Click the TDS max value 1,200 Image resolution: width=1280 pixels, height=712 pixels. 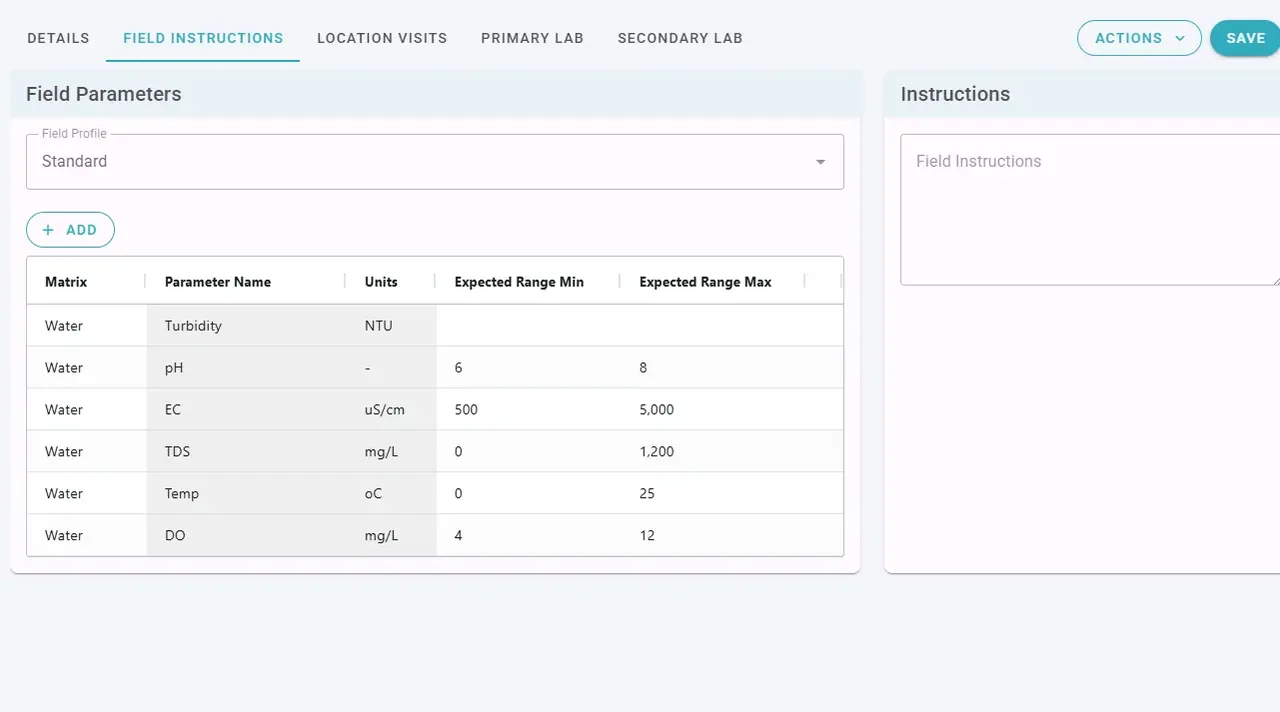click(x=713, y=452)
